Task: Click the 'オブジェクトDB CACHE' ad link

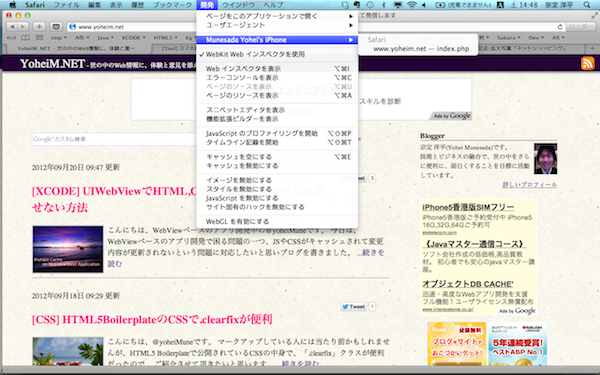Action: pyautogui.click(x=468, y=284)
